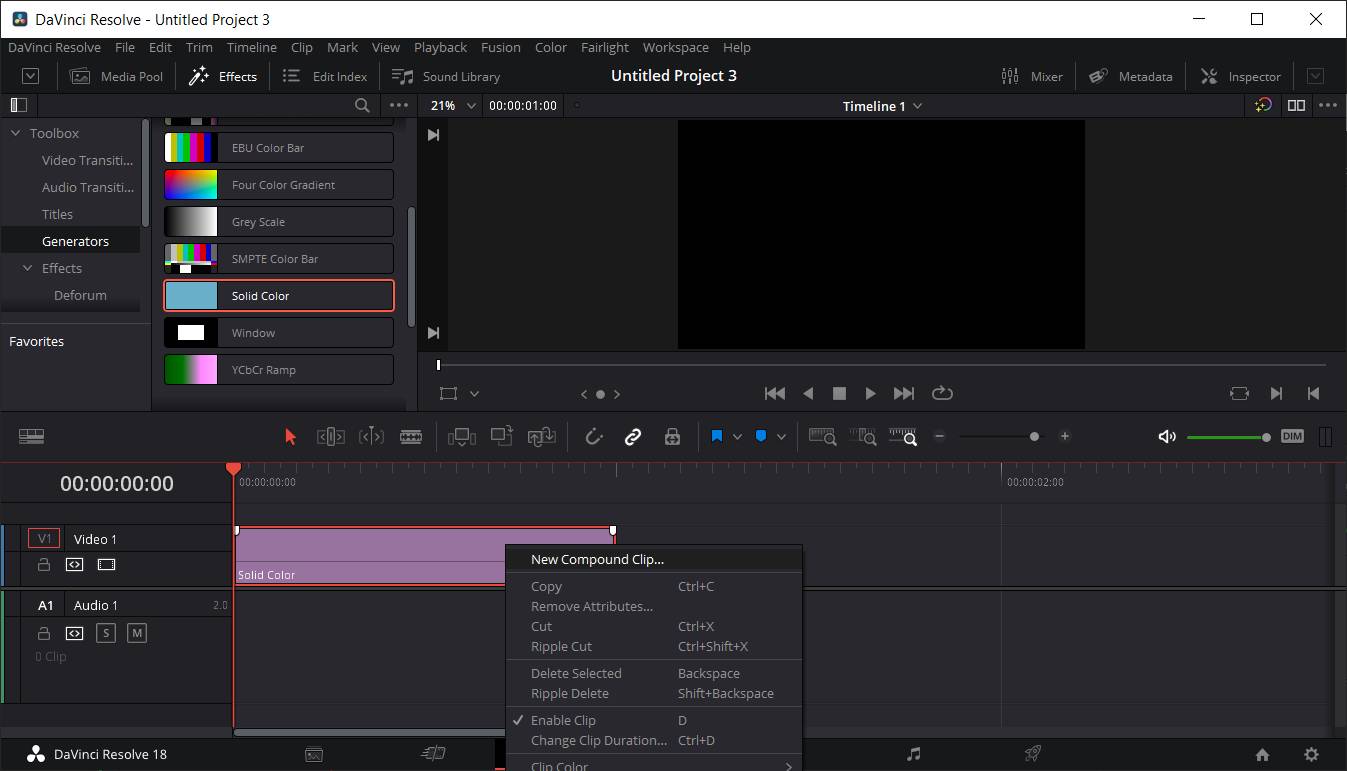Open the Cut page icon

coord(433,754)
